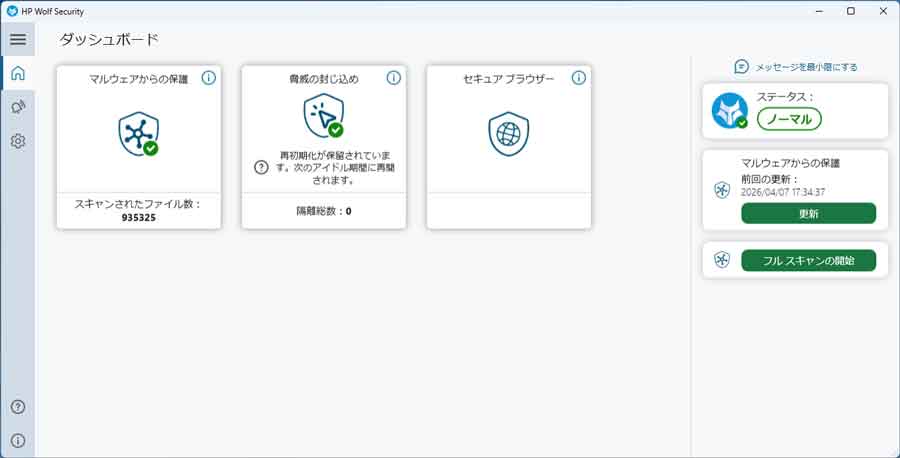Image resolution: width=900 pixels, height=458 pixels.
Task: Click the HP Wolf status avatar icon
Action: click(x=729, y=111)
